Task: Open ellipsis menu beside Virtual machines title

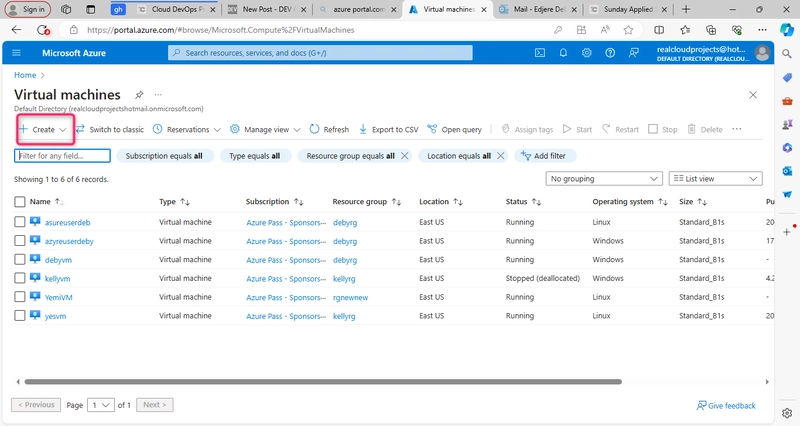Action: (x=158, y=95)
